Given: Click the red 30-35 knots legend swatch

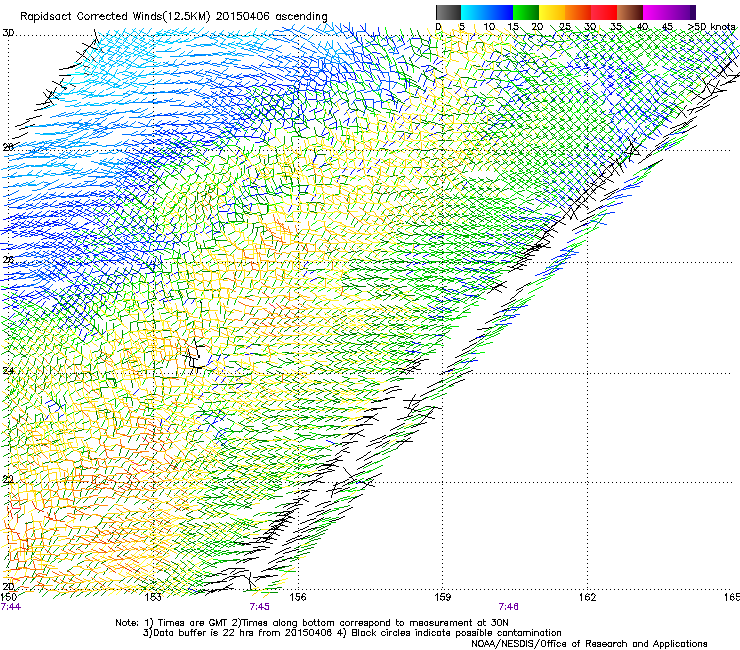Looking at the screenshot, I should 604,12.
